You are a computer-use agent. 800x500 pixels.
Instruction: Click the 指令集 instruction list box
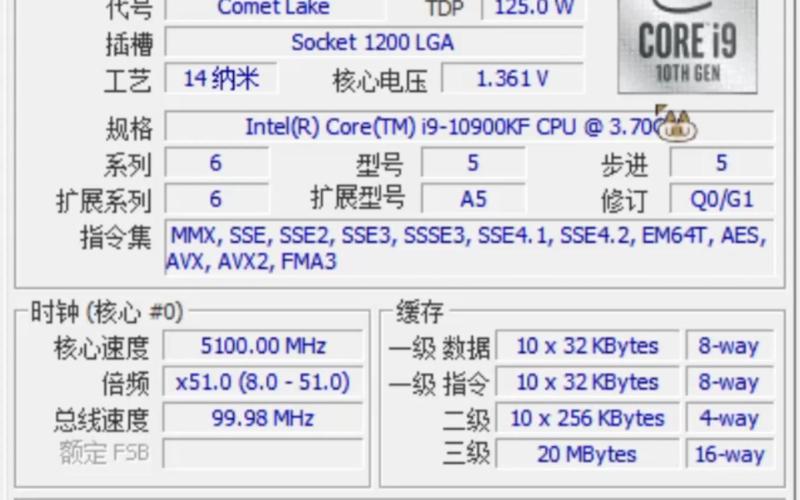point(468,249)
